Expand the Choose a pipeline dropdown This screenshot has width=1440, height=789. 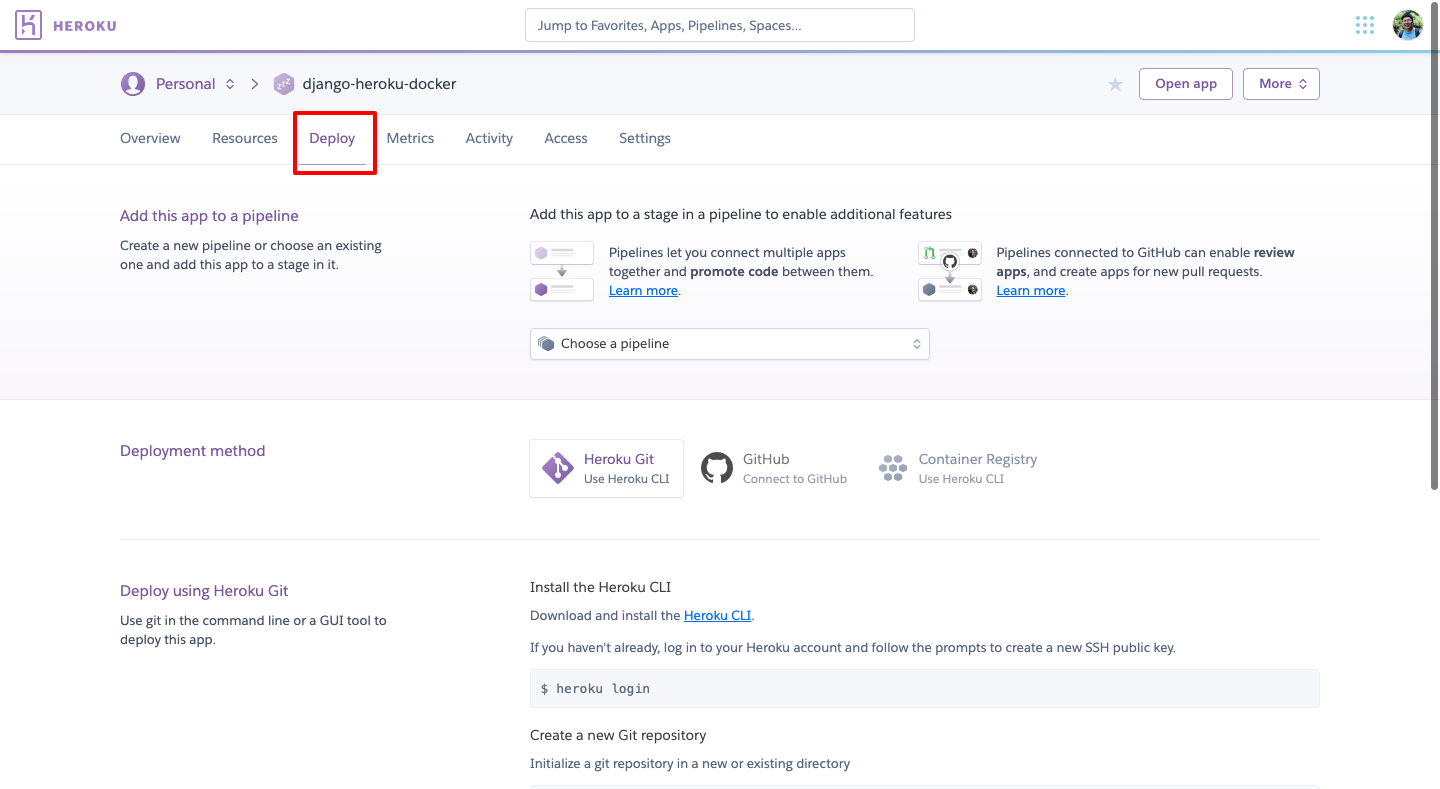(x=729, y=344)
